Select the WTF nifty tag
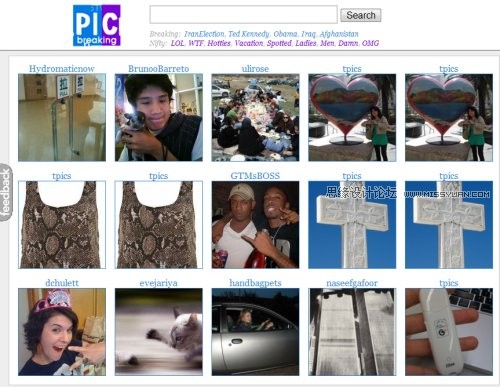The image size is (500, 387). [x=196, y=43]
